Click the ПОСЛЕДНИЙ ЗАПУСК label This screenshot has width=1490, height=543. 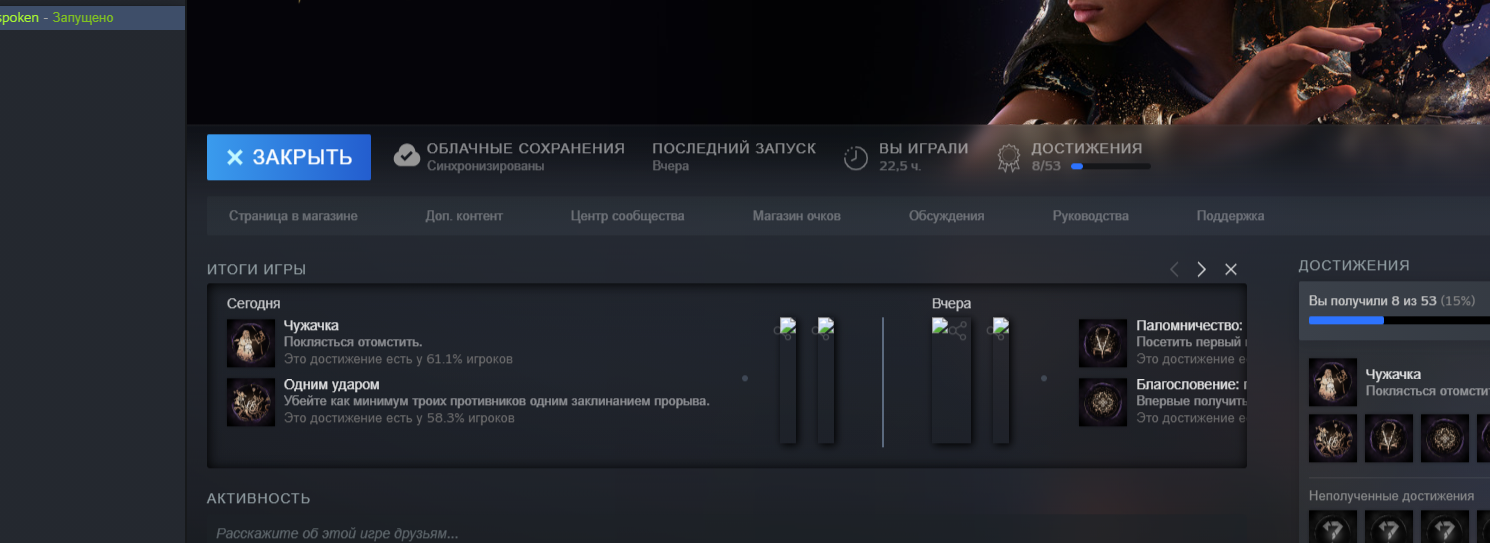tap(734, 148)
